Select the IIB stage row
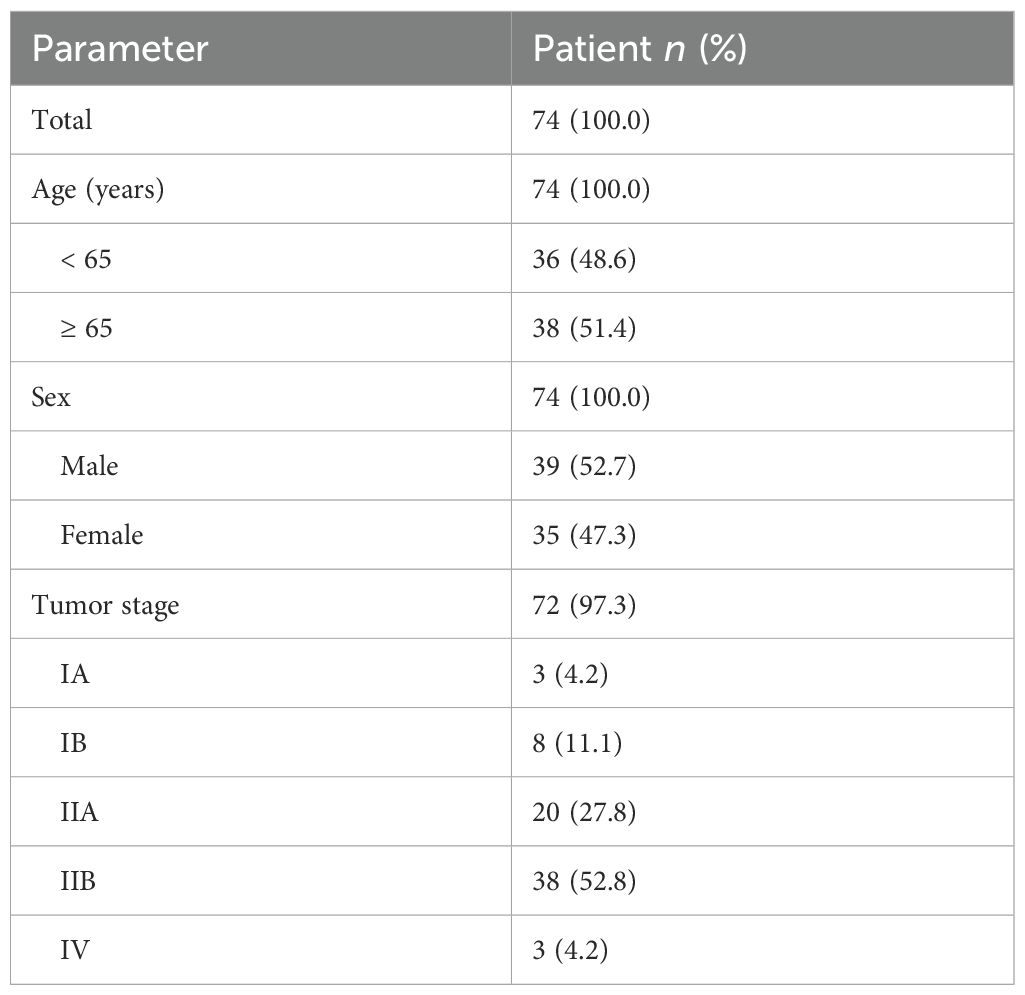 (78, 881)
